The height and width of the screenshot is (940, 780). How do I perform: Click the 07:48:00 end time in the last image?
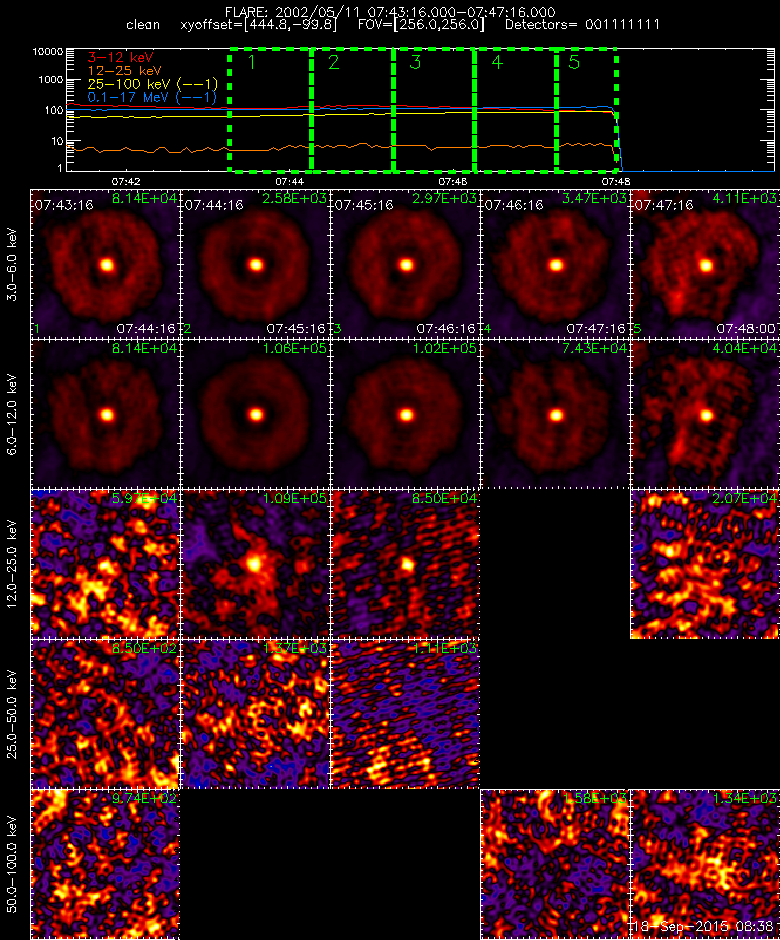pyautogui.click(x=746, y=329)
